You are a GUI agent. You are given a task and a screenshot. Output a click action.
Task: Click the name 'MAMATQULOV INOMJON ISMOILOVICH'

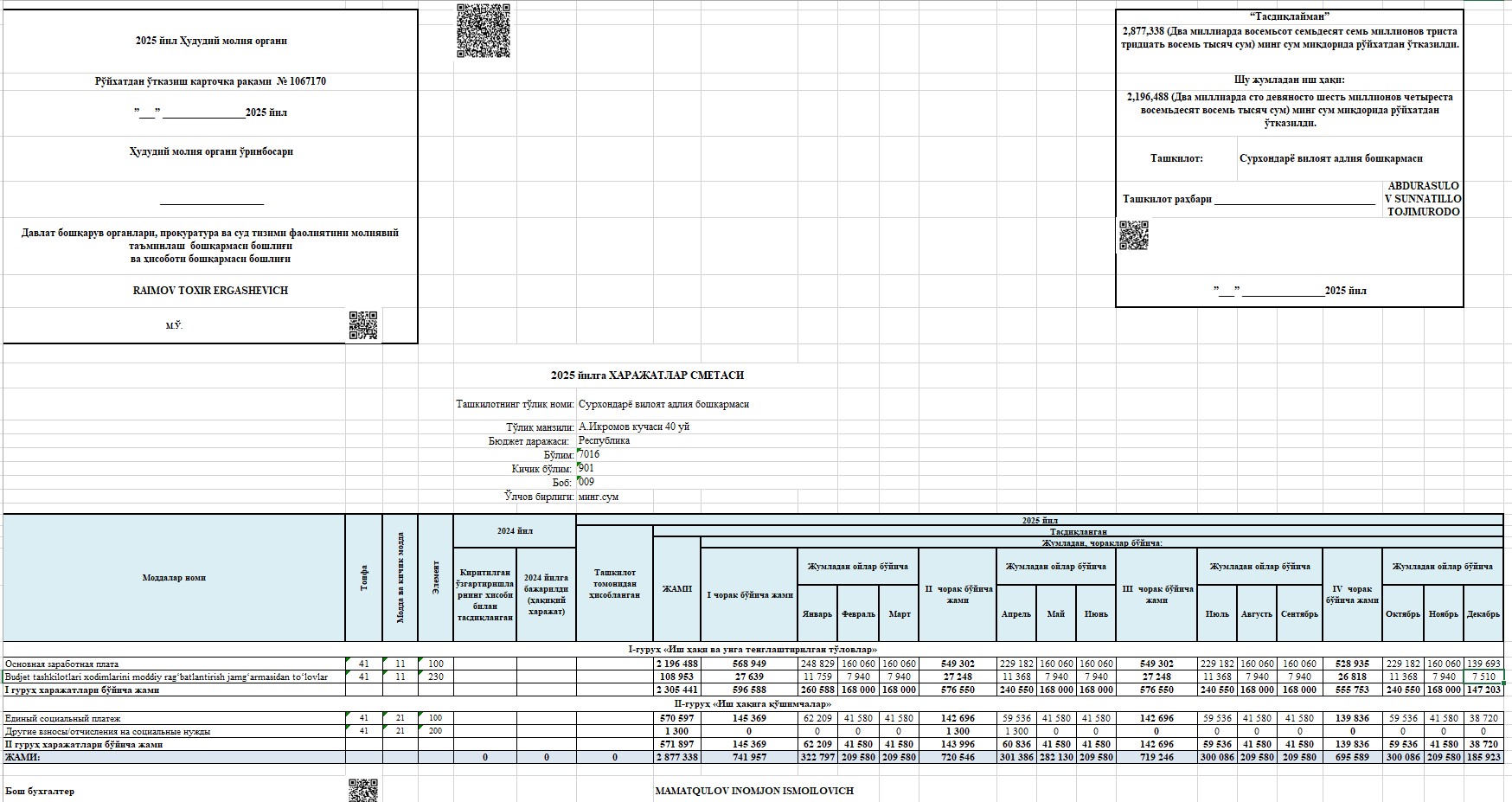pos(754,791)
